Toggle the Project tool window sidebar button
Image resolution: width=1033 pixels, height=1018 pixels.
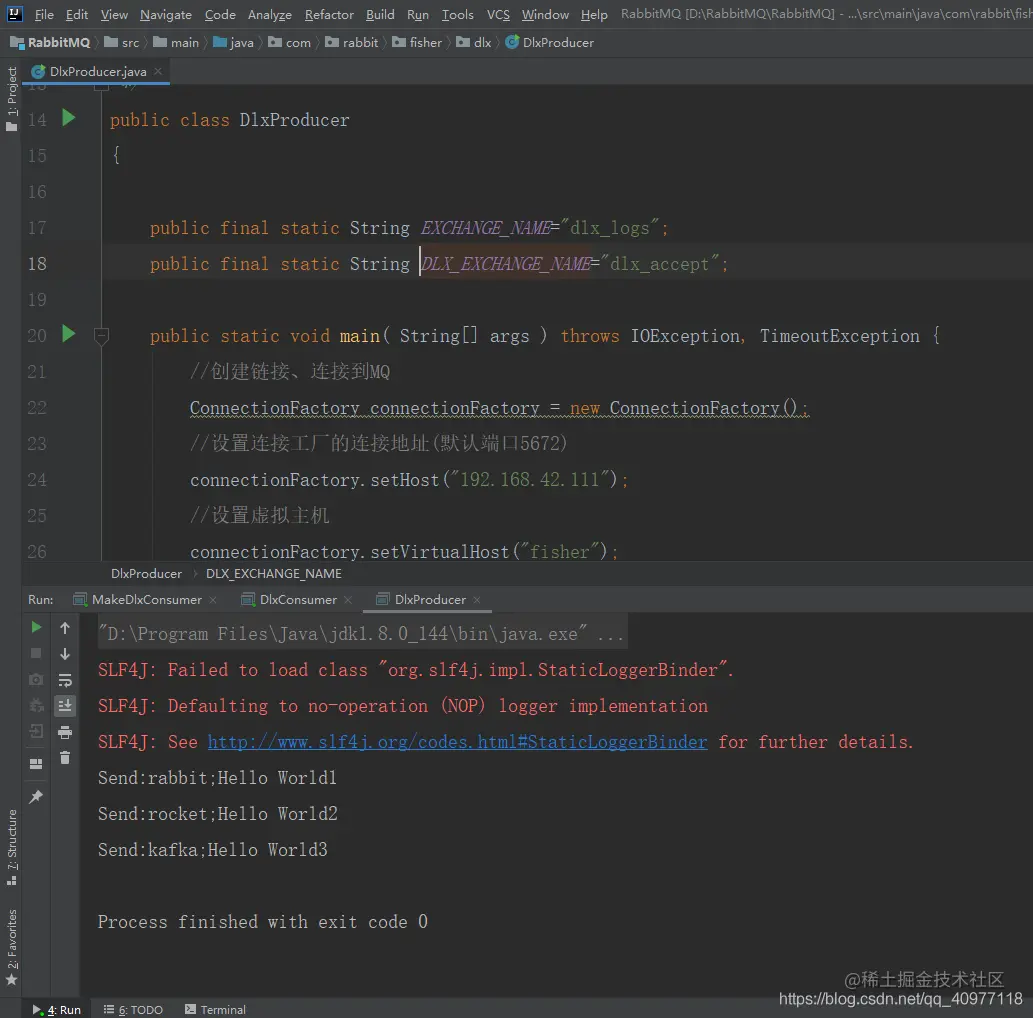tap(11, 98)
